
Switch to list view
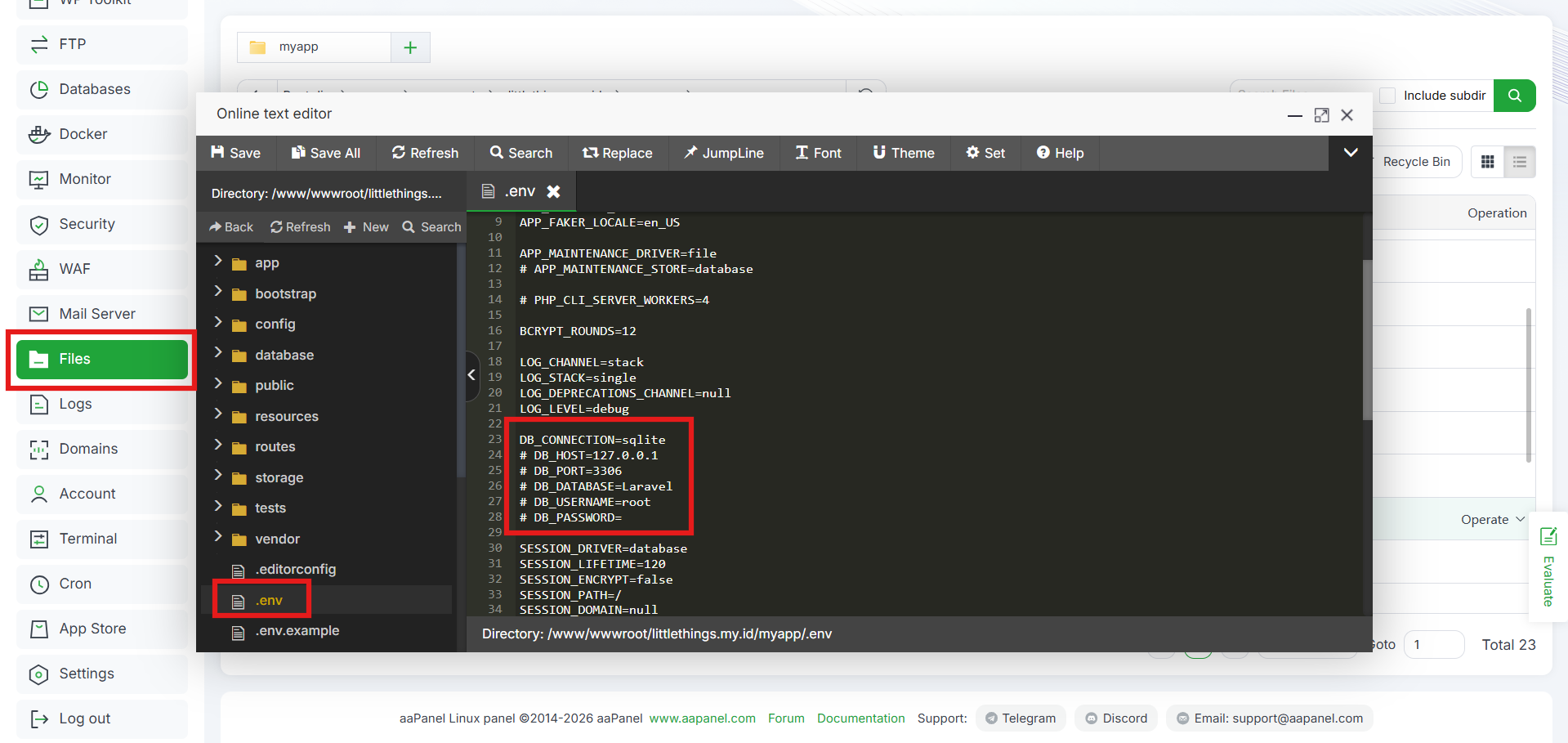[1520, 162]
